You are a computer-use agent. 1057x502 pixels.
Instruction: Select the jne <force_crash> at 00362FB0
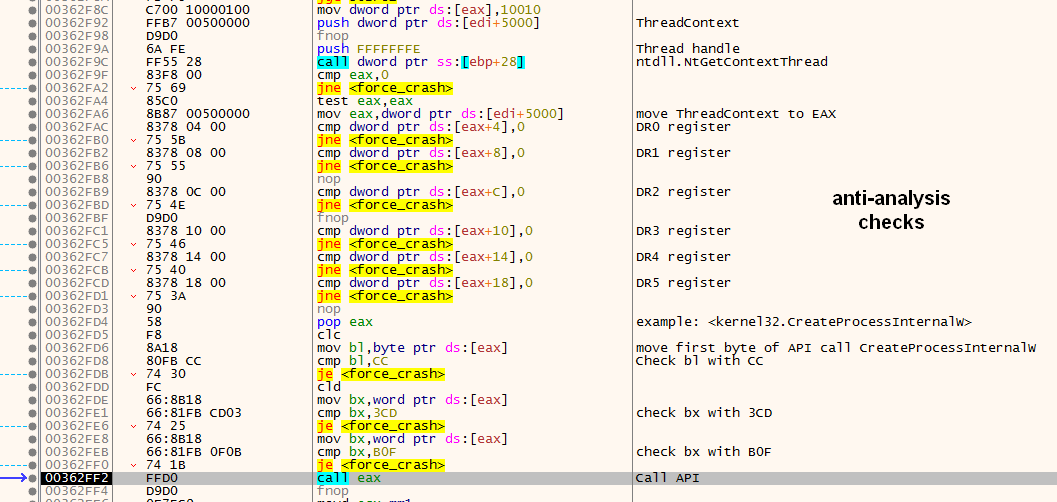(384, 140)
